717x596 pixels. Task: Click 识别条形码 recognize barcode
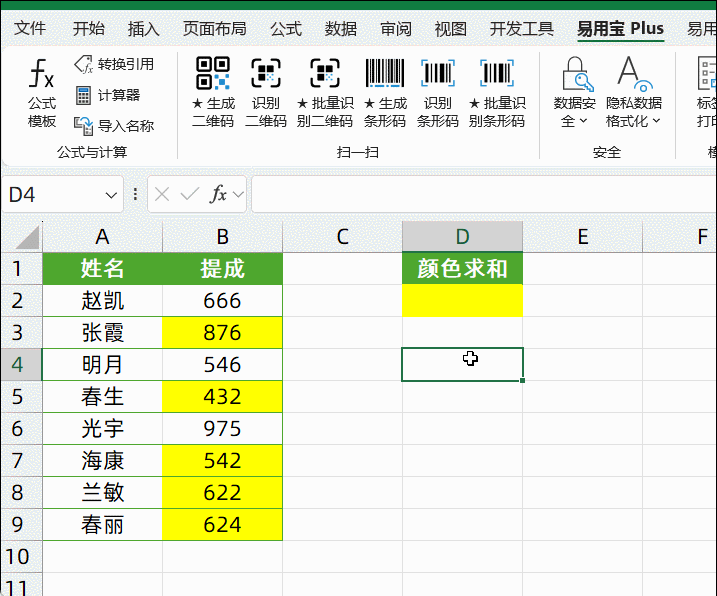pos(438,92)
